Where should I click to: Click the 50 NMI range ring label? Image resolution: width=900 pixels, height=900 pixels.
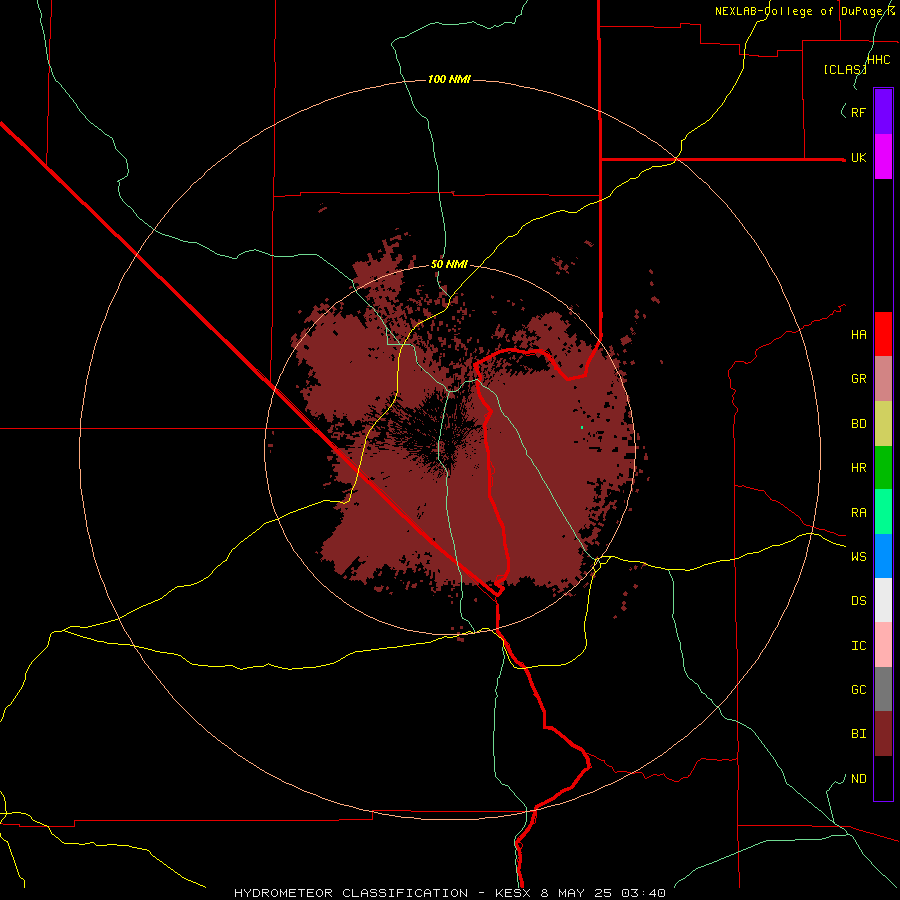coord(449,264)
